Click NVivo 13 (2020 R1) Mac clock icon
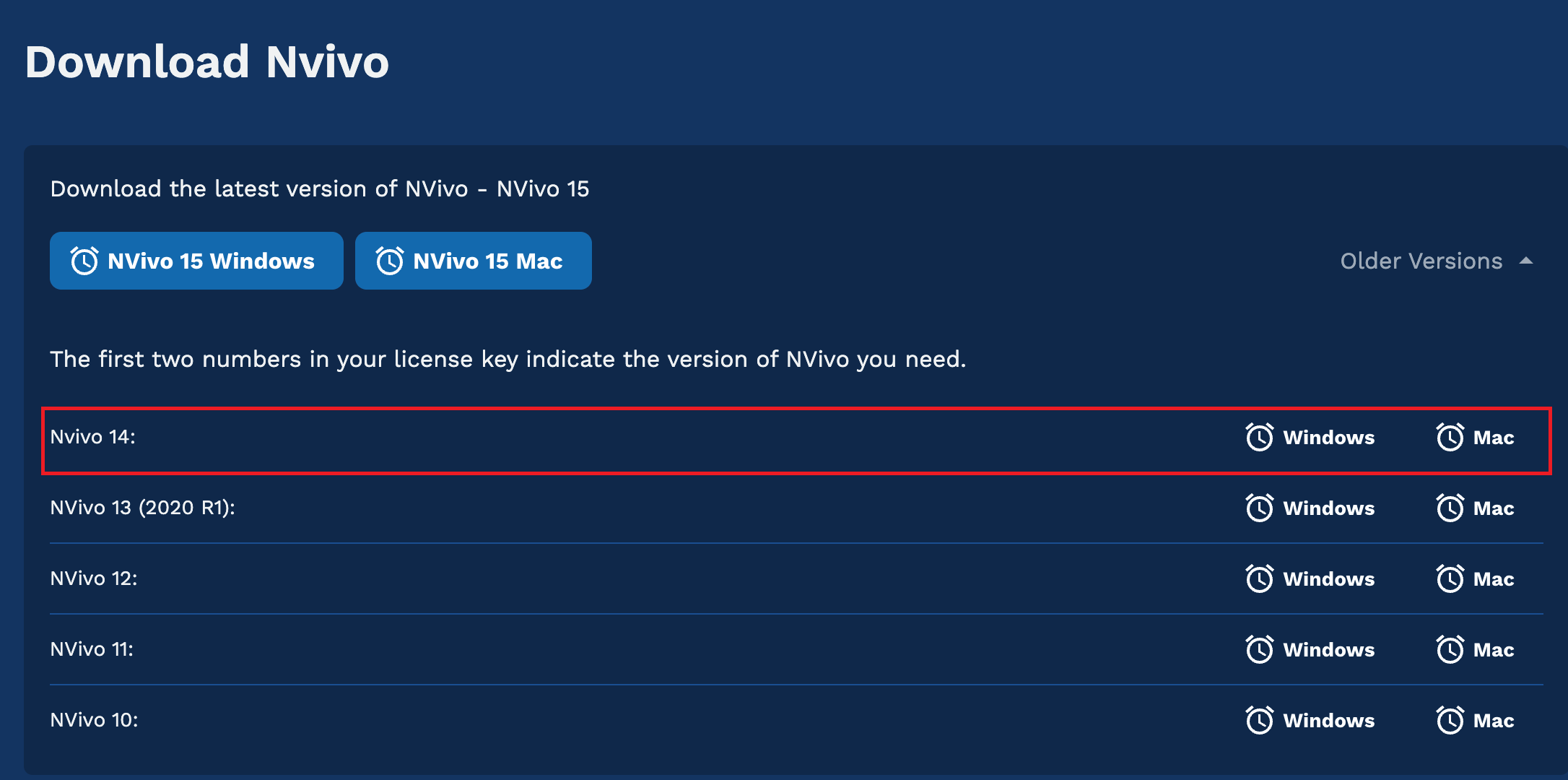The width and height of the screenshot is (1568, 780). pyautogui.click(x=1450, y=508)
